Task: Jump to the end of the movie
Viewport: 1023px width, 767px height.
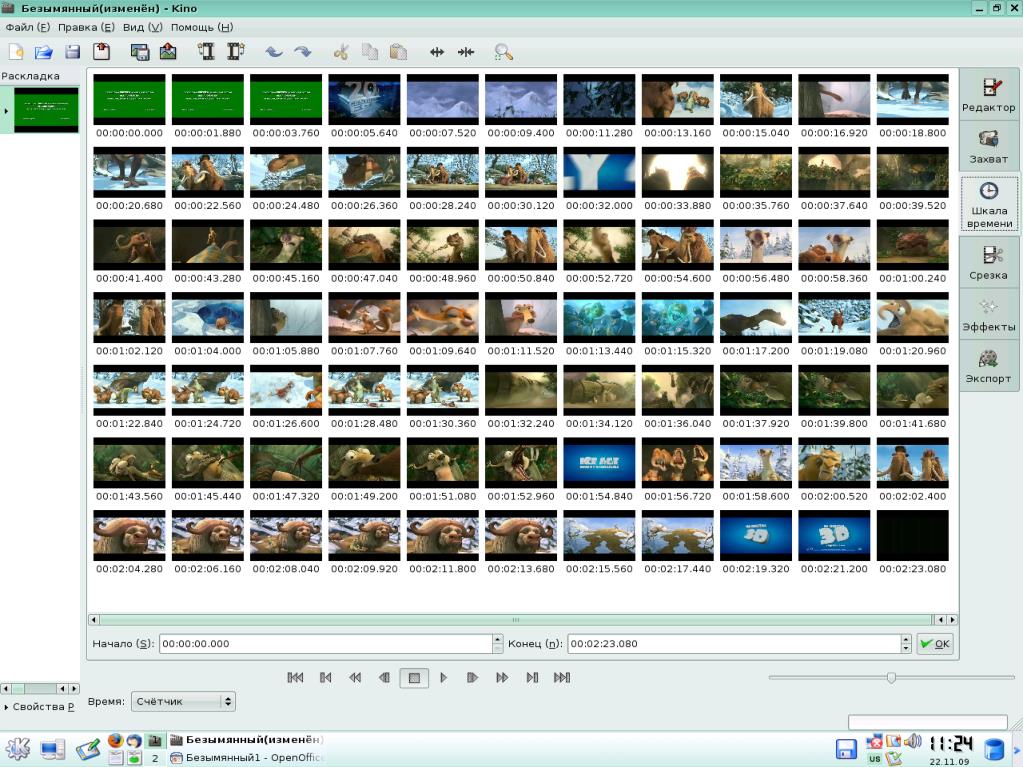Action: tap(562, 678)
